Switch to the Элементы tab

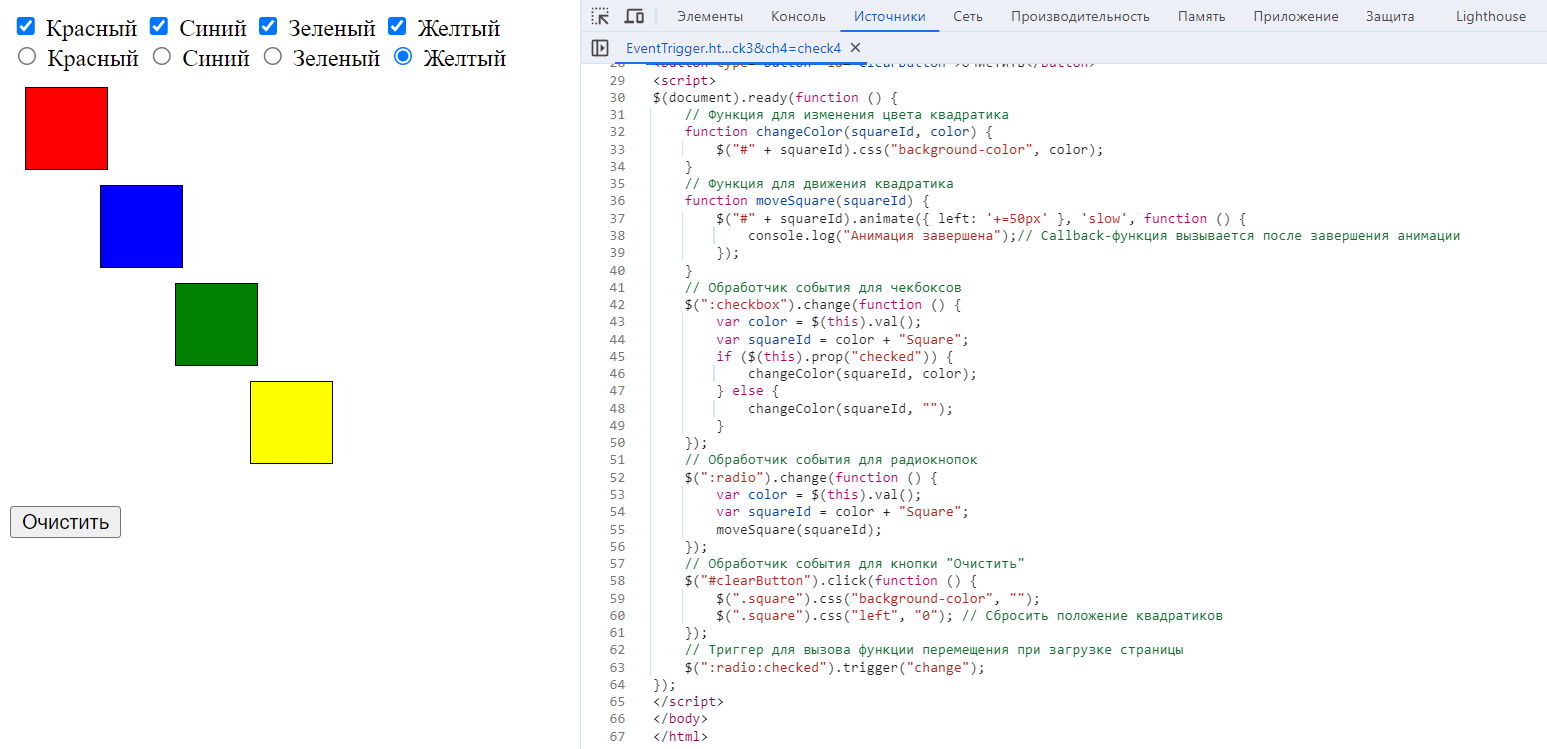click(710, 16)
